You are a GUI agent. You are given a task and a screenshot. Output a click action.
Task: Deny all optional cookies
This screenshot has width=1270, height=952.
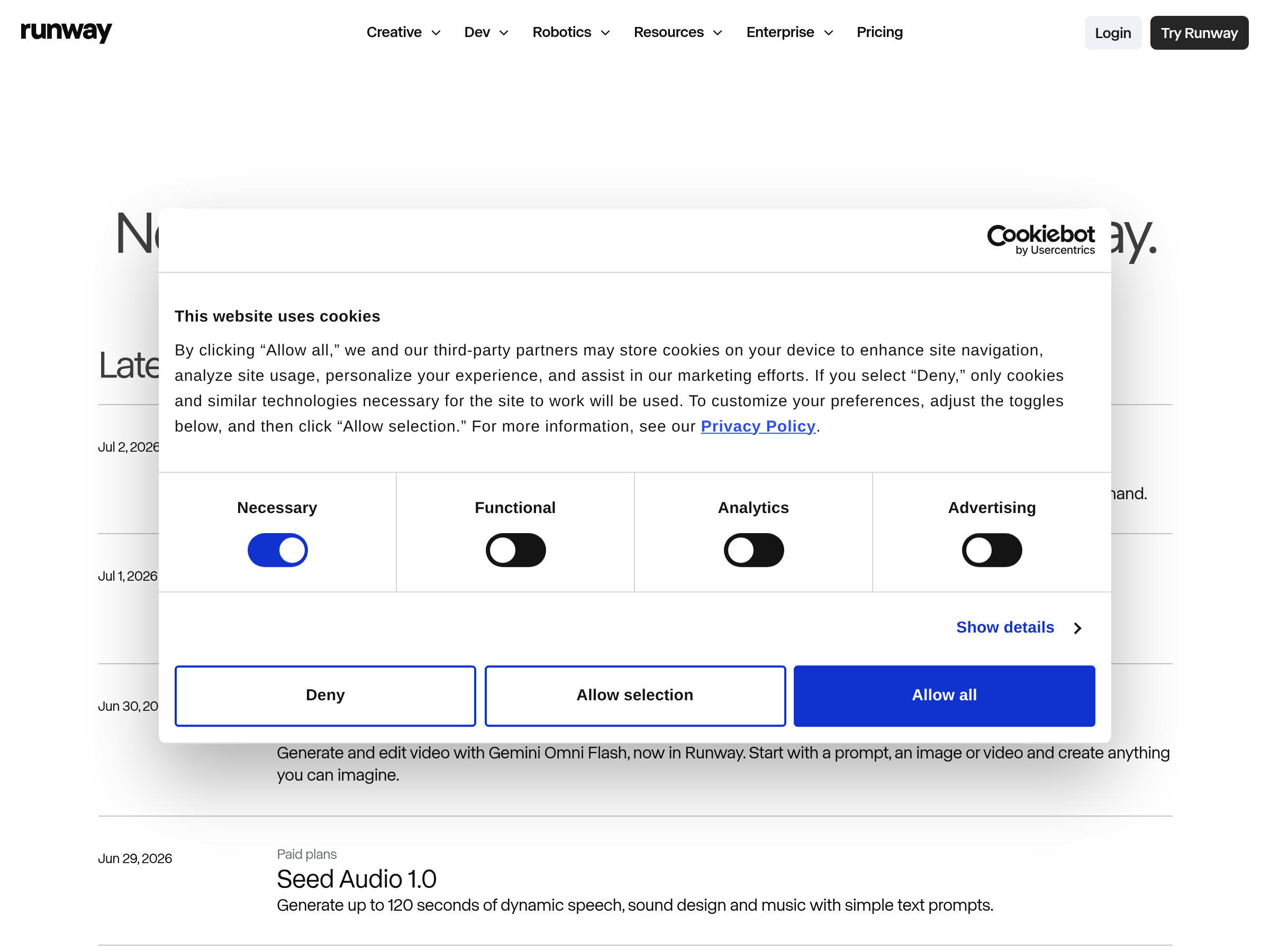tap(325, 695)
